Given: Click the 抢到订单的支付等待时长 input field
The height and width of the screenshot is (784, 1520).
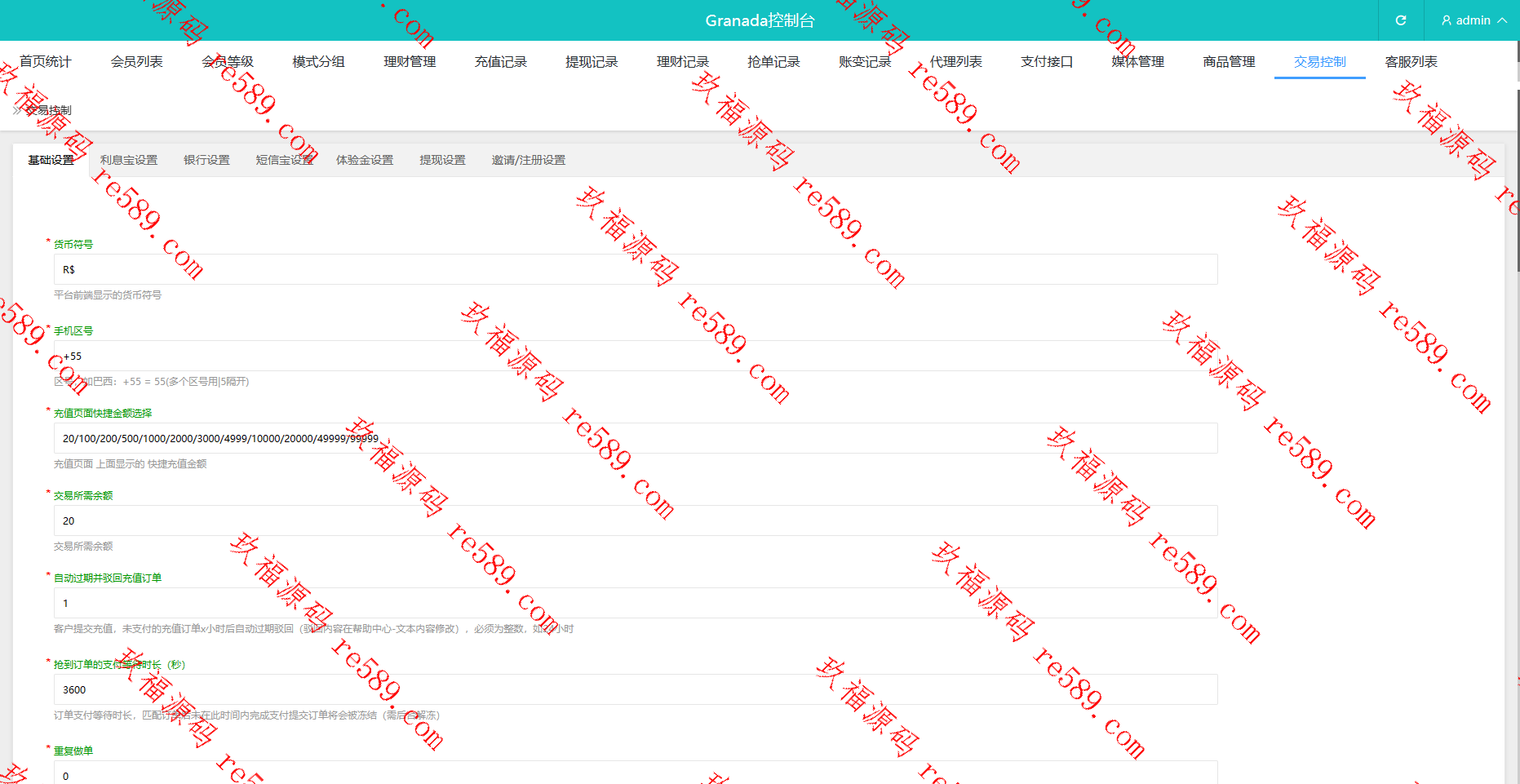Looking at the screenshot, I should [x=636, y=689].
